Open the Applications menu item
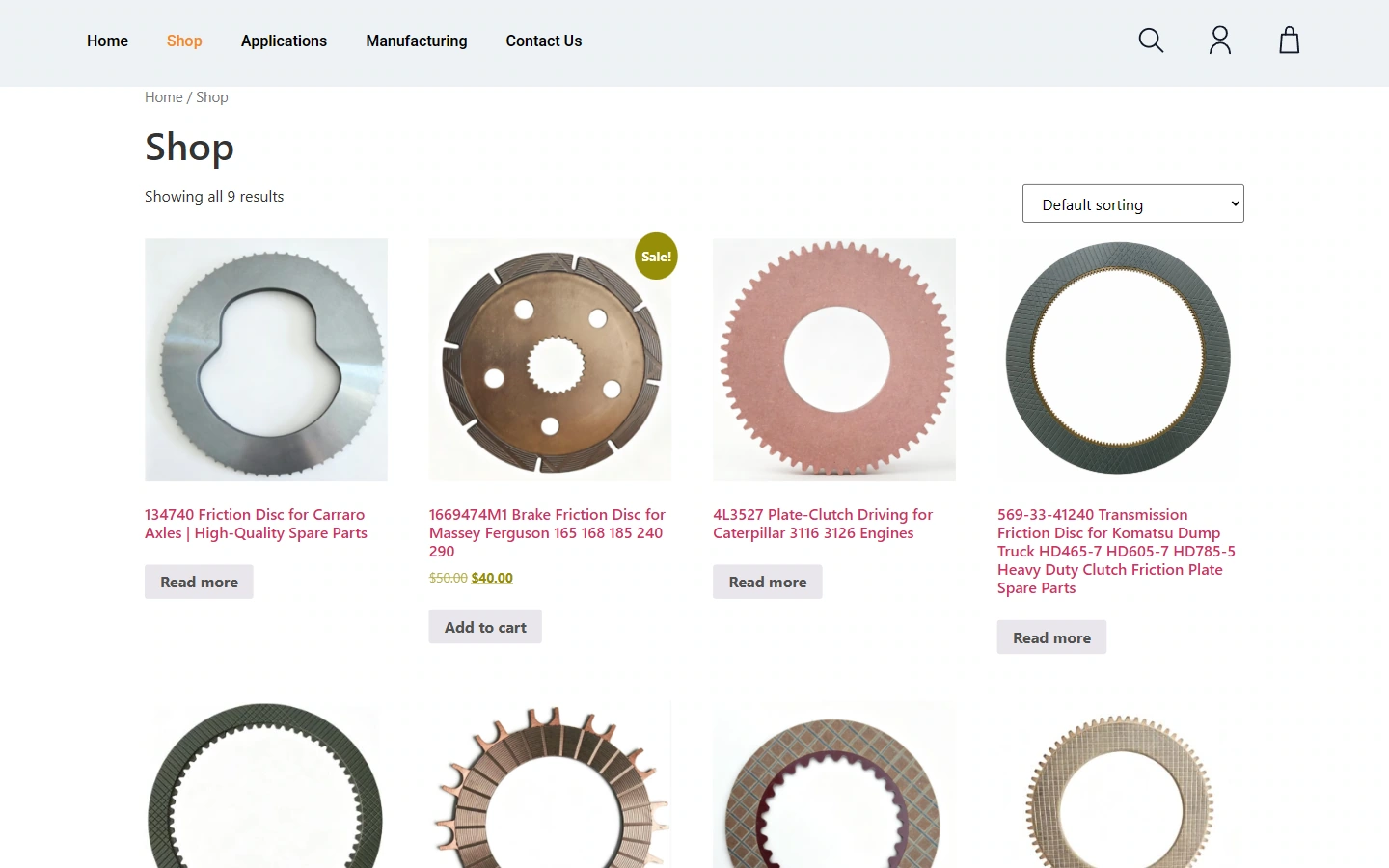This screenshot has height=868, width=1389. pyautogui.click(x=284, y=41)
